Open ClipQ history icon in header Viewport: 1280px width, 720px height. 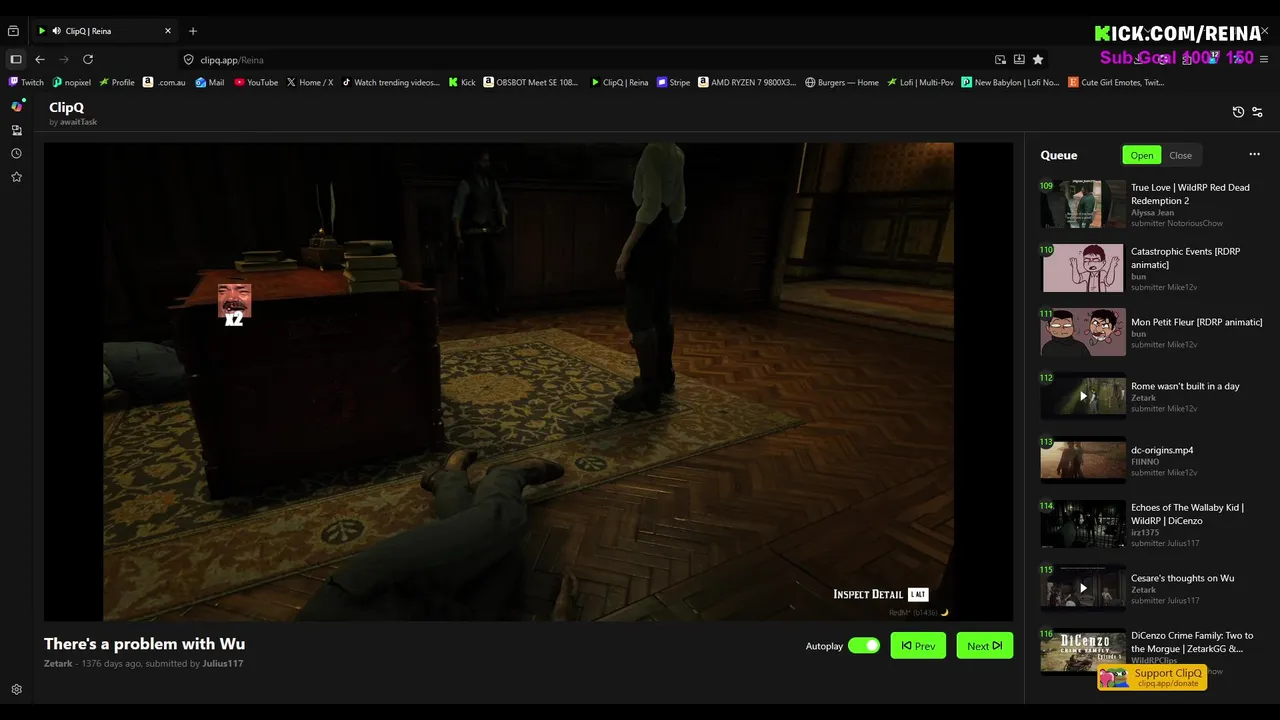point(1238,112)
